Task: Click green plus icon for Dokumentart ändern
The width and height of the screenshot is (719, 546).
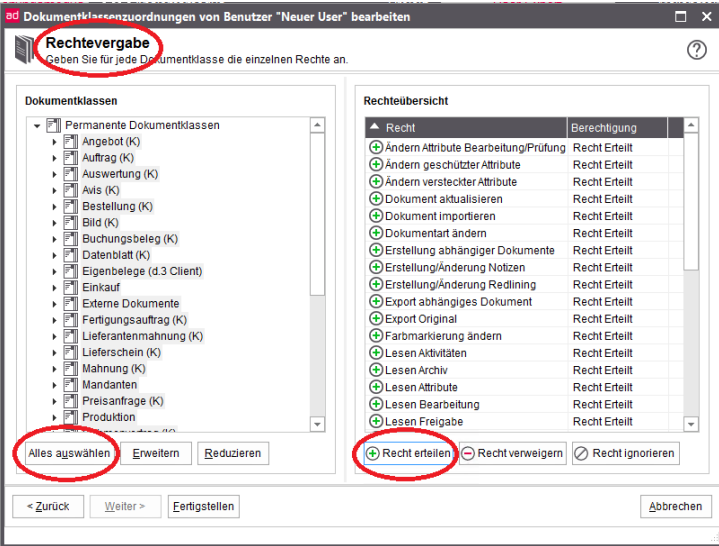Action: 376,233
